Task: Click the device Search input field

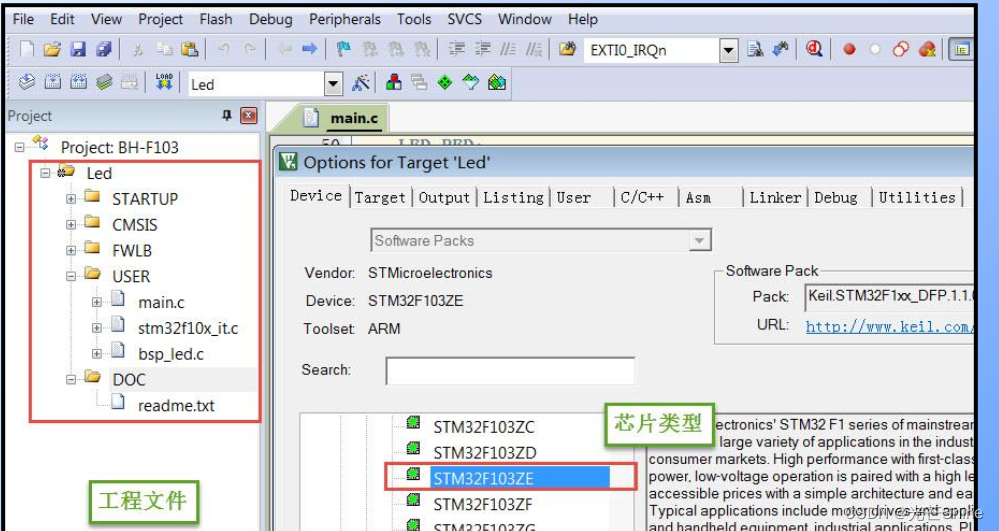Action: 510,370
